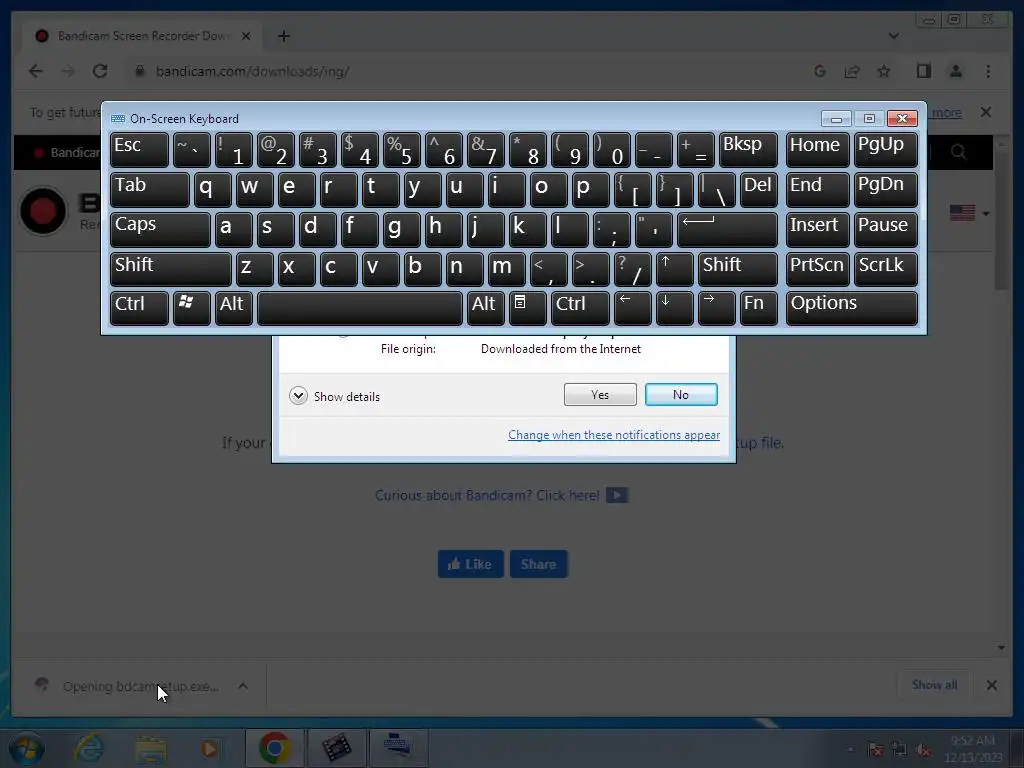The image size is (1024, 768).
Task: Click the space bar on On-Screen Keyboard
Action: [359, 308]
